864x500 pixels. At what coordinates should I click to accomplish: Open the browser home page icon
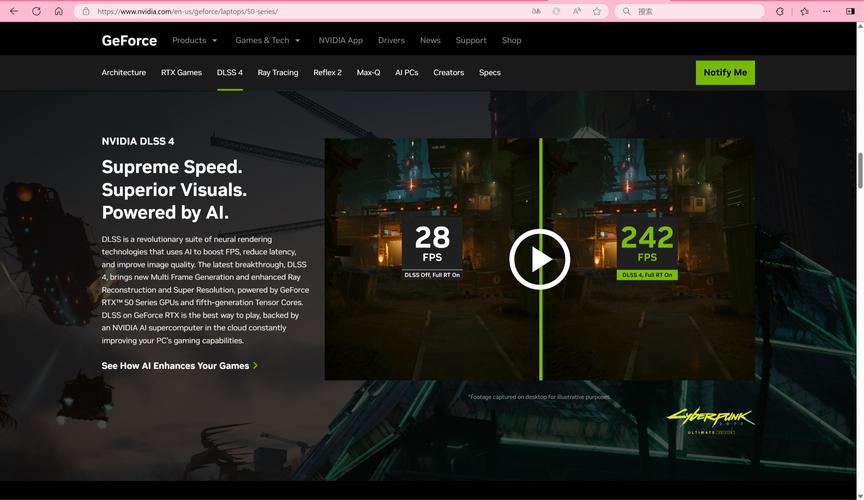pyautogui.click(x=58, y=11)
